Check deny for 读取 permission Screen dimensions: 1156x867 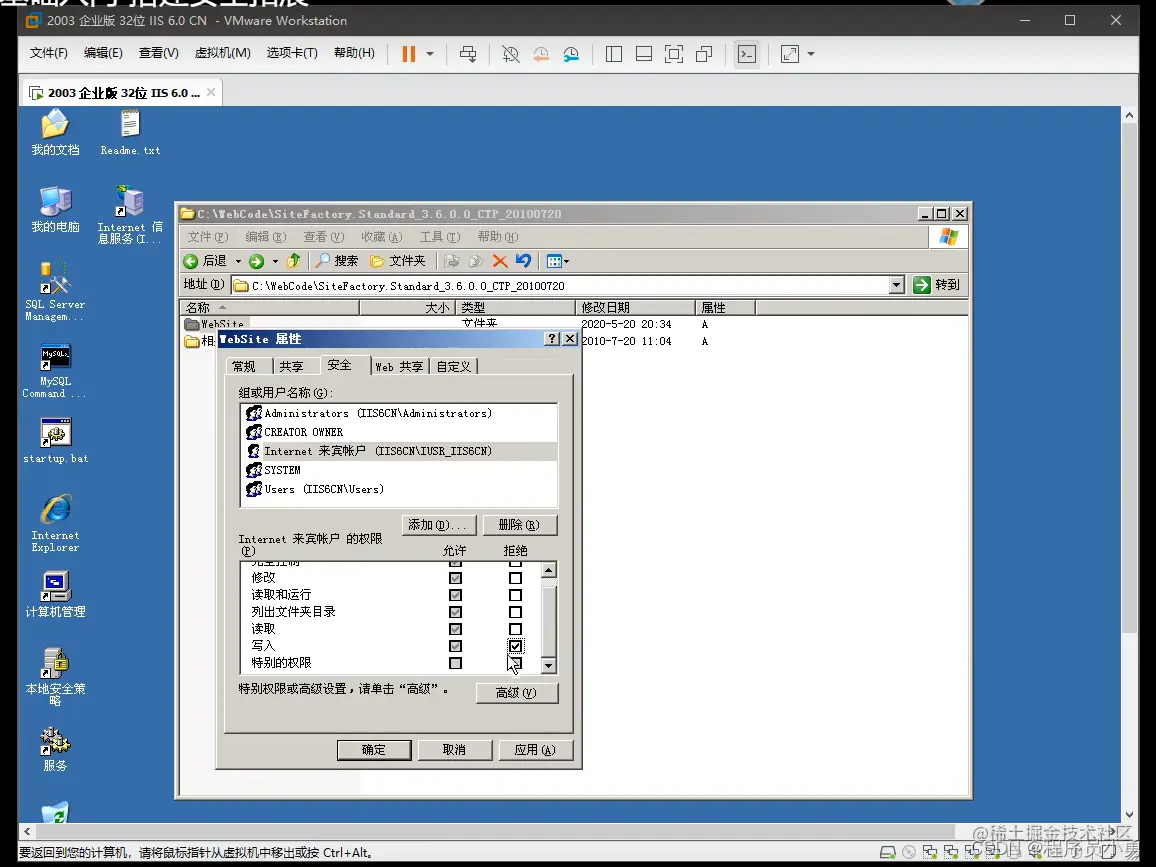point(515,629)
